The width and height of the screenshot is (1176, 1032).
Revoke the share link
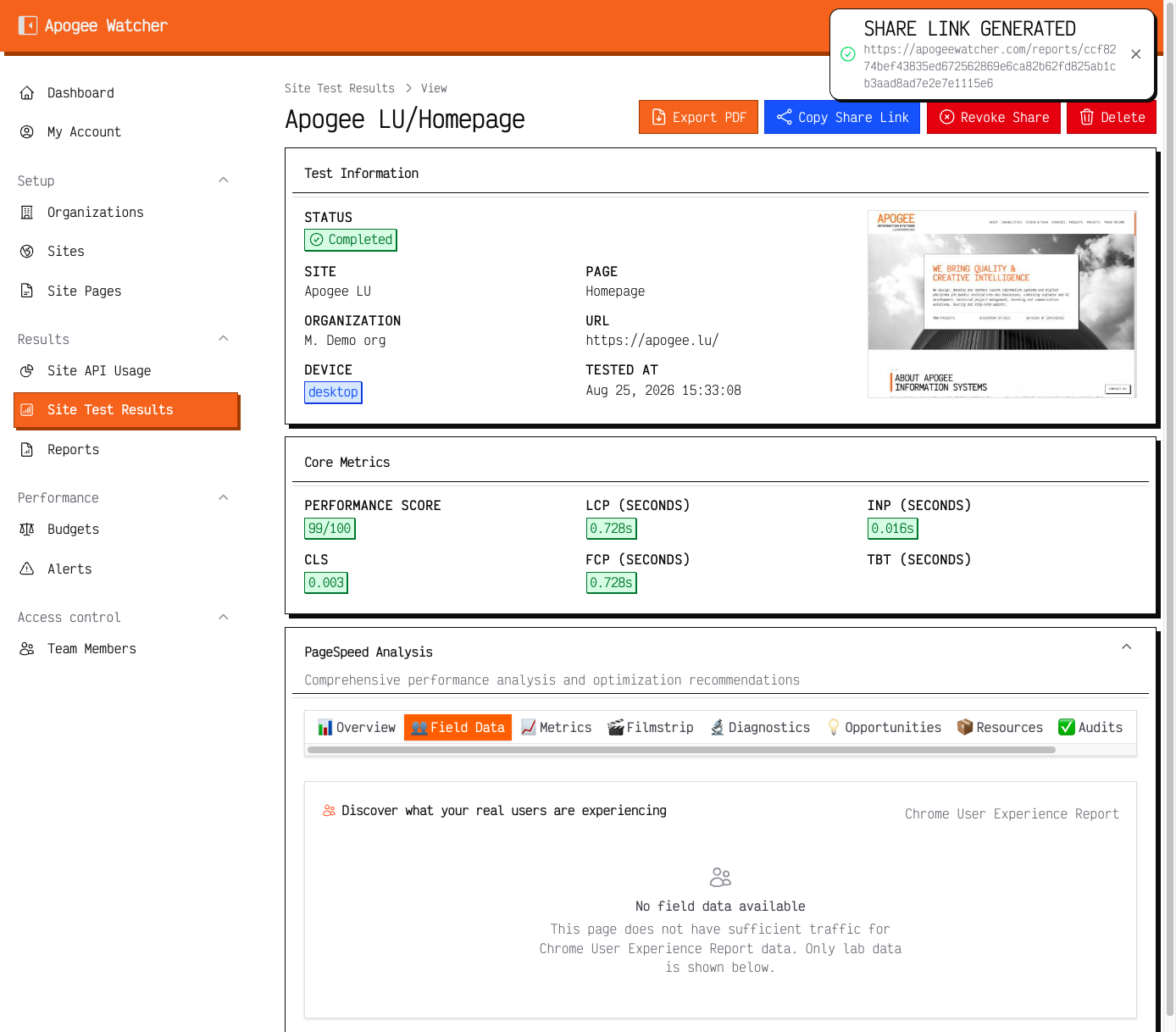tap(994, 117)
